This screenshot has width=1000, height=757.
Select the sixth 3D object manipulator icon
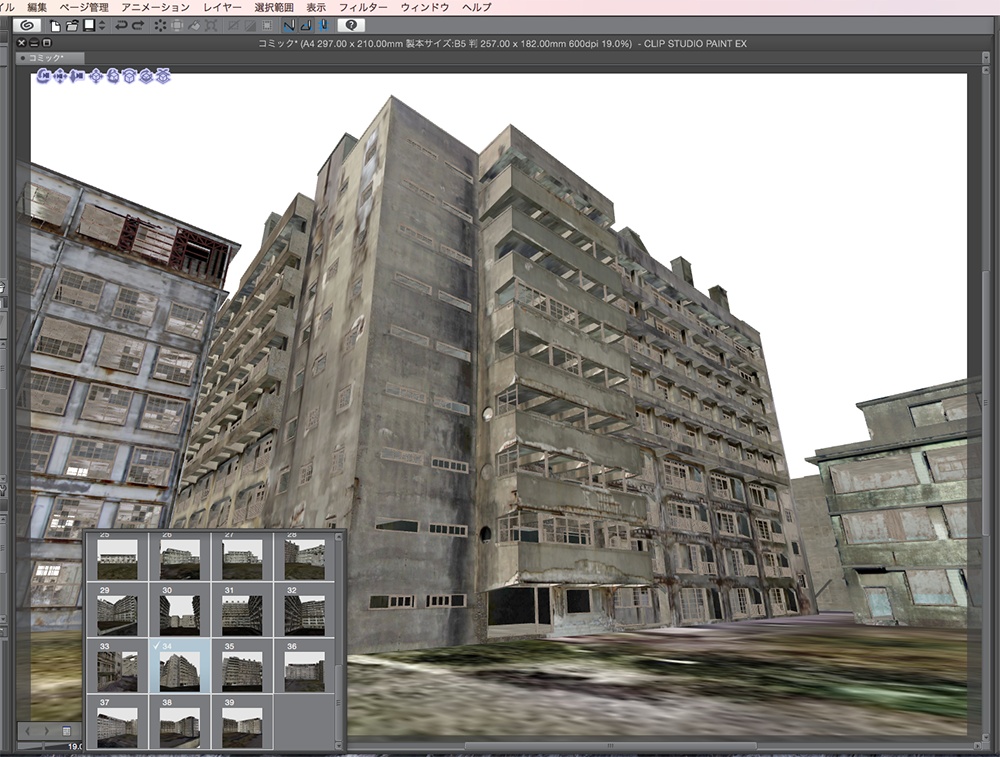pyautogui.click(x=129, y=77)
